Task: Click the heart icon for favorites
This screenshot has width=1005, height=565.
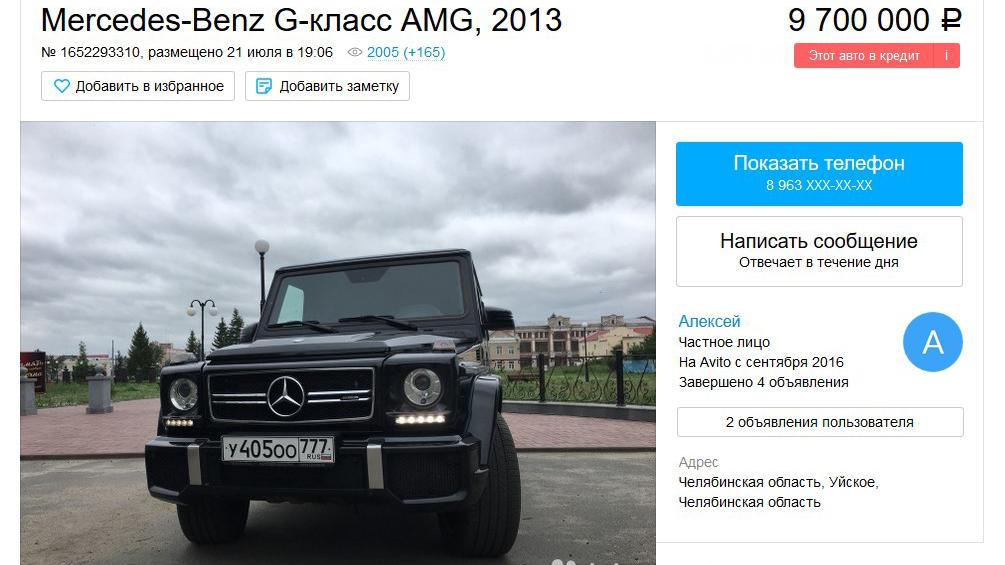Action: click(62, 86)
